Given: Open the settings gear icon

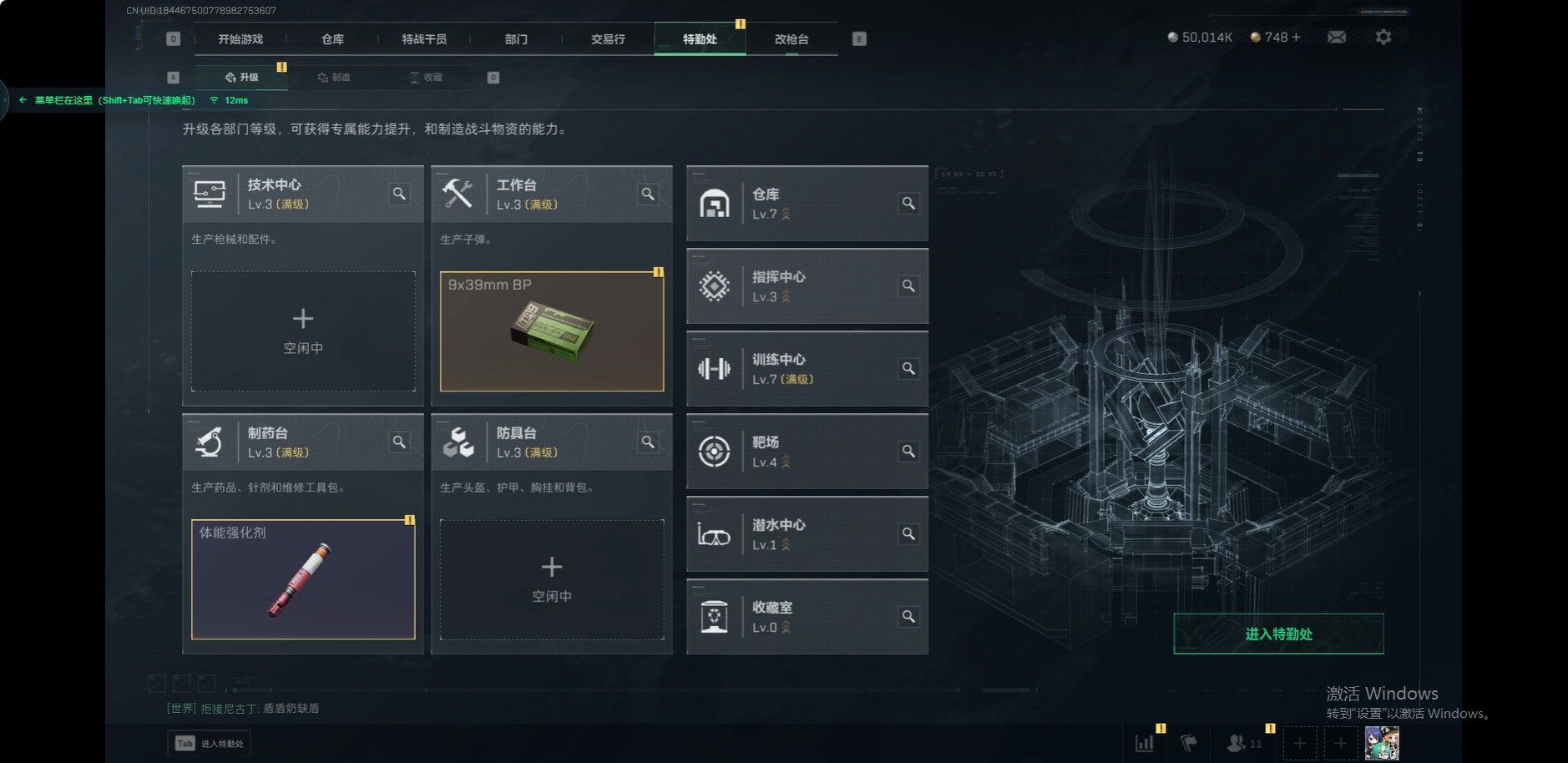Looking at the screenshot, I should (x=1383, y=38).
